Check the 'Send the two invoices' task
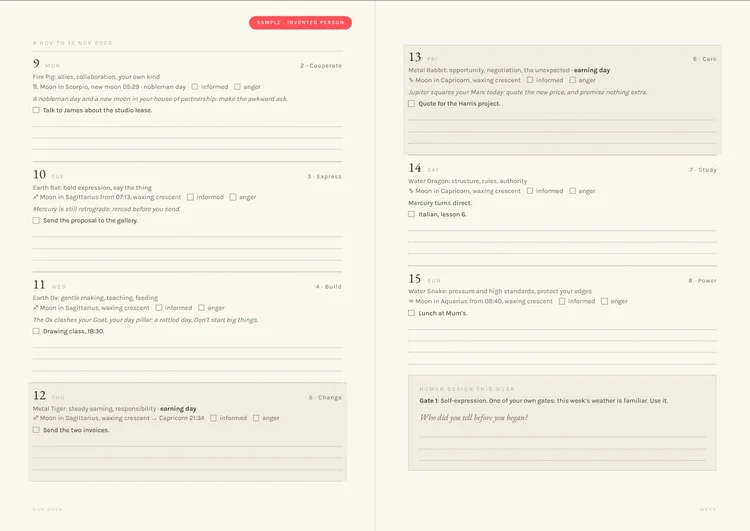 [x=36, y=430]
